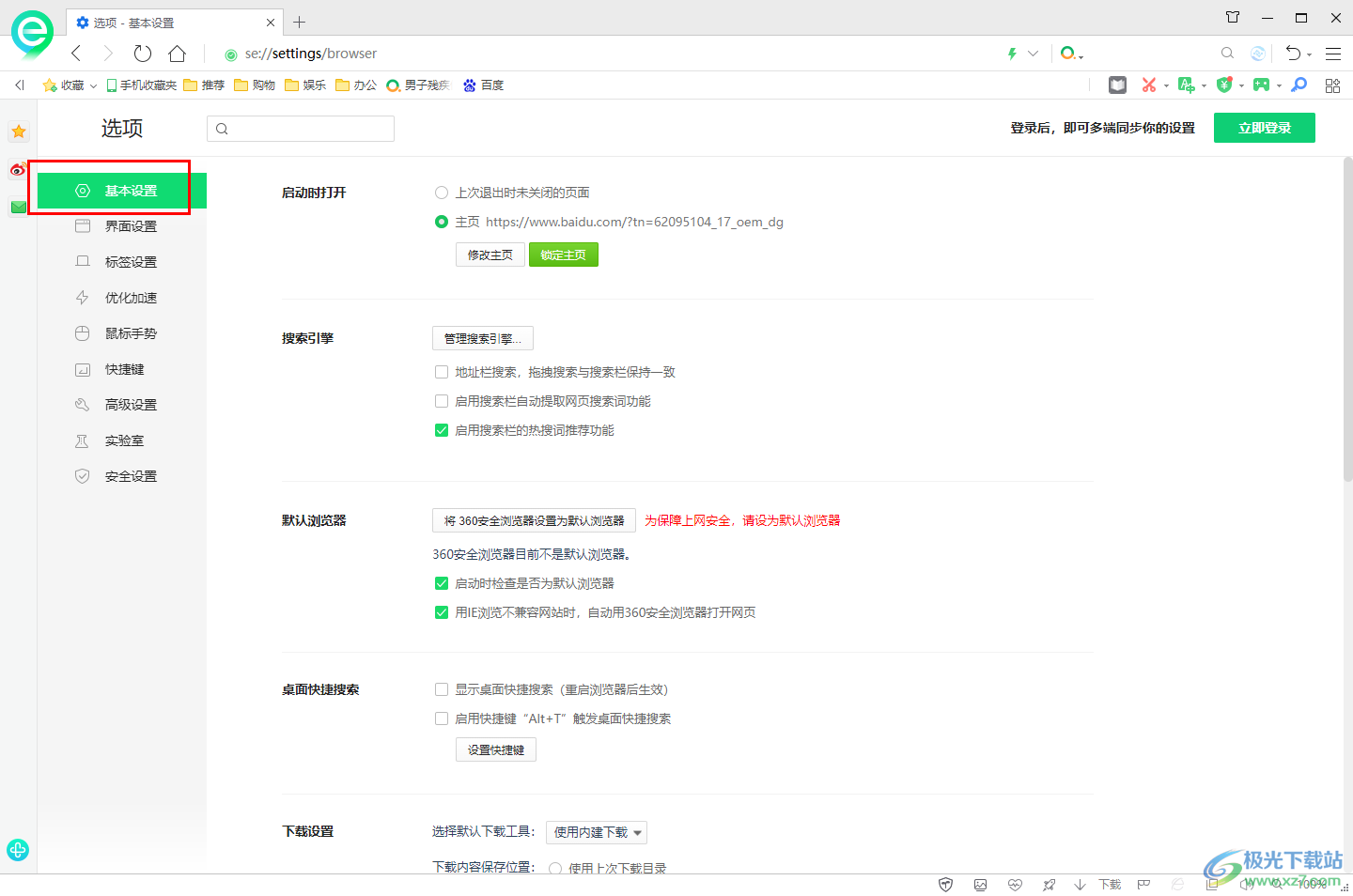This screenshot has height=896, width=1353.
Task: Open 快捷键 settings section
Action: pos(122,369)
